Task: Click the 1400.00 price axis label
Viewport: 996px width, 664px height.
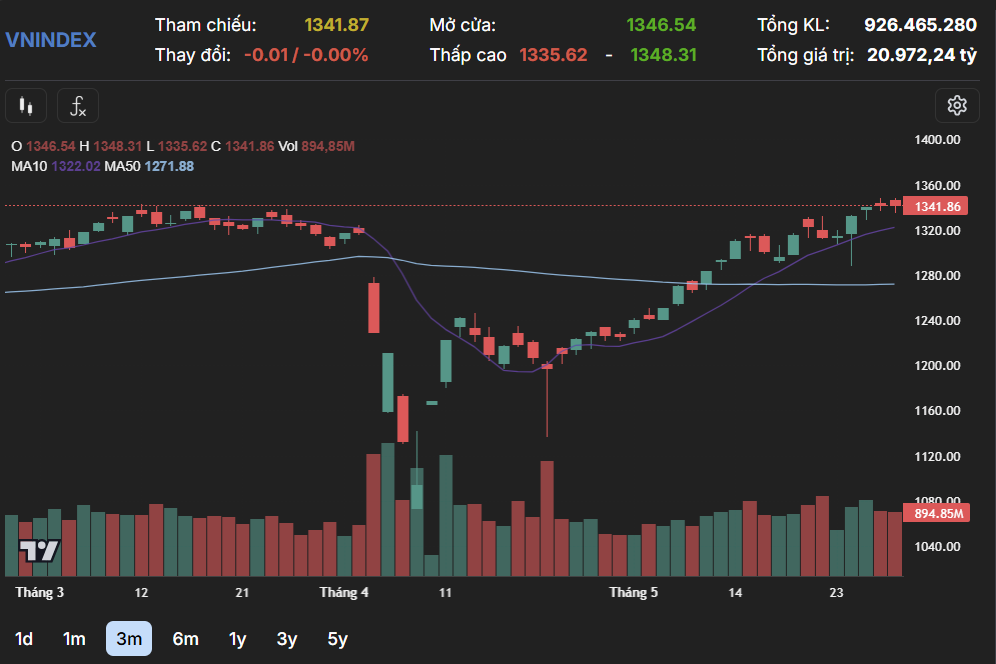Action: (938, 140)
